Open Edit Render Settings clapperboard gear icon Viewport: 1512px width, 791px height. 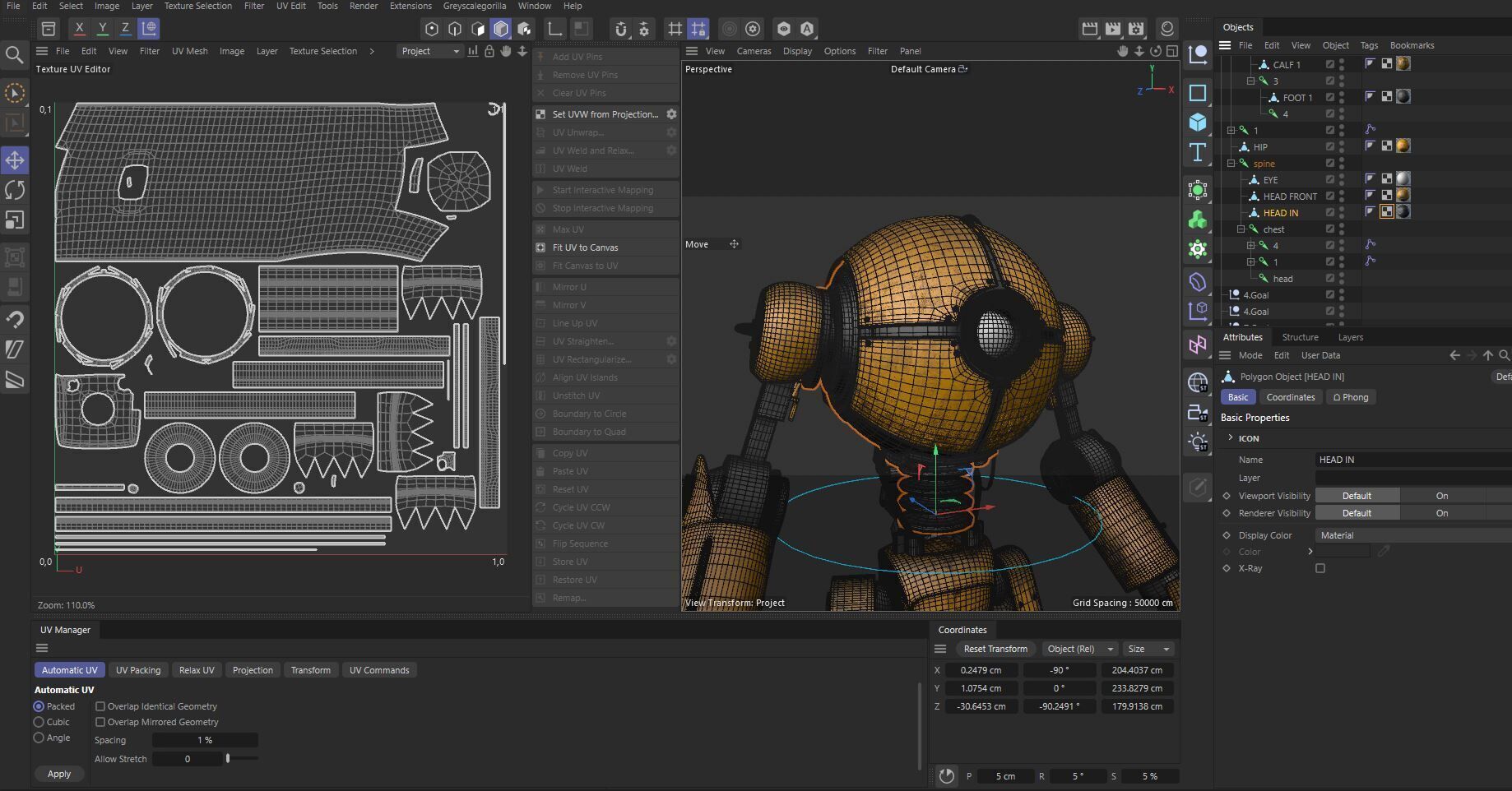pos(1136,29)
